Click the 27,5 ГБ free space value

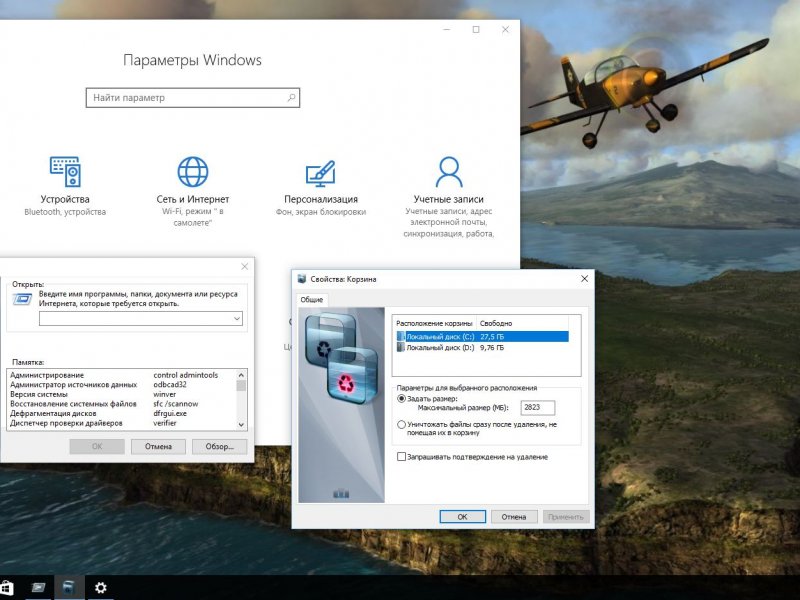492,337
